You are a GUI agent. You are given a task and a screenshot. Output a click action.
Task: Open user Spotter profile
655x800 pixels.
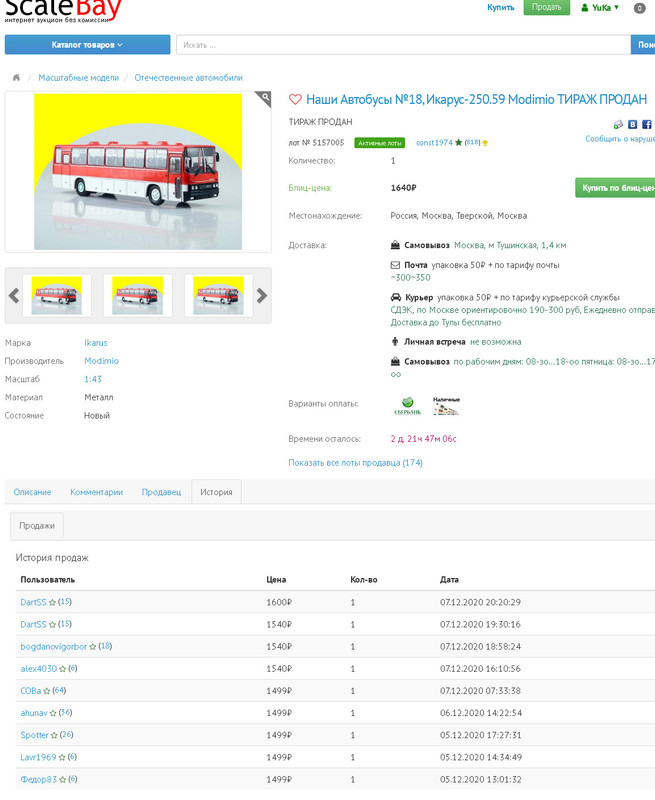tap(34, 735)
